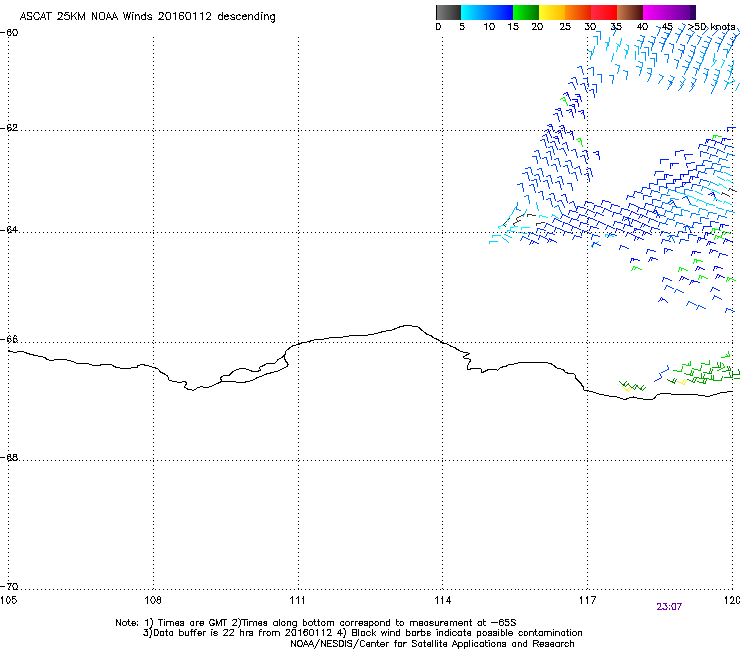Click the longitude label '114'

point(442,600)
